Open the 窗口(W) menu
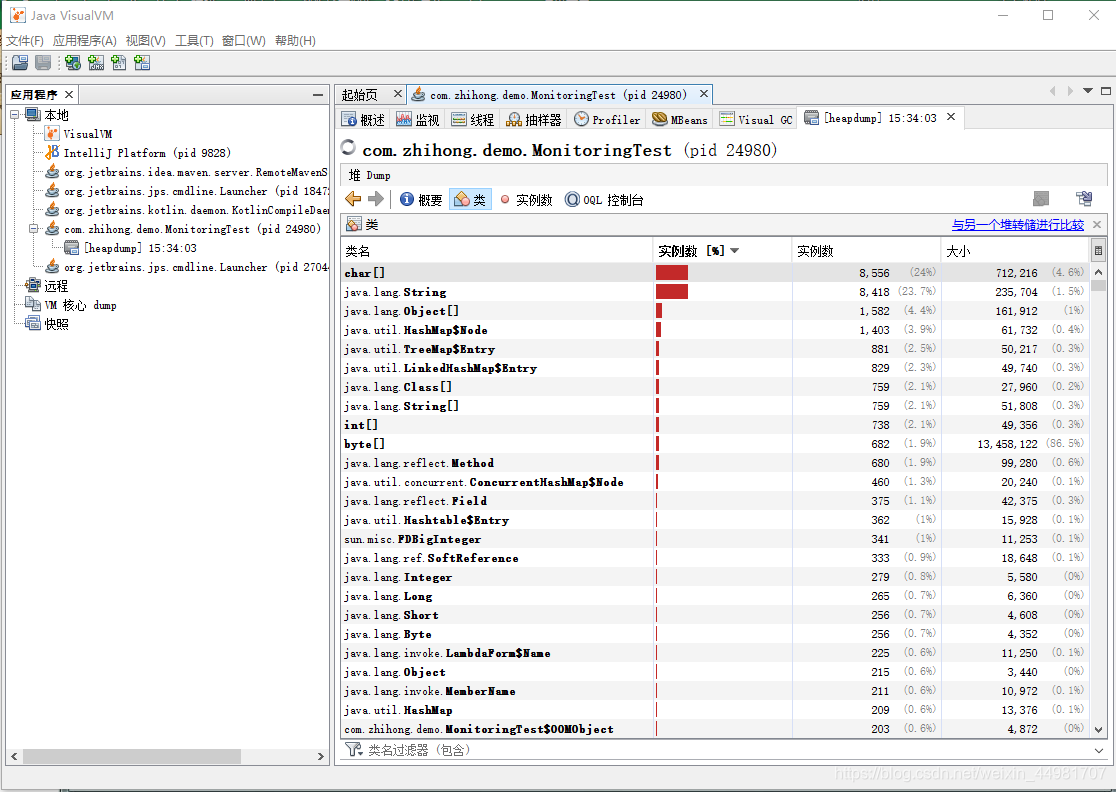1116x792 pixels. tap(244, 41)
